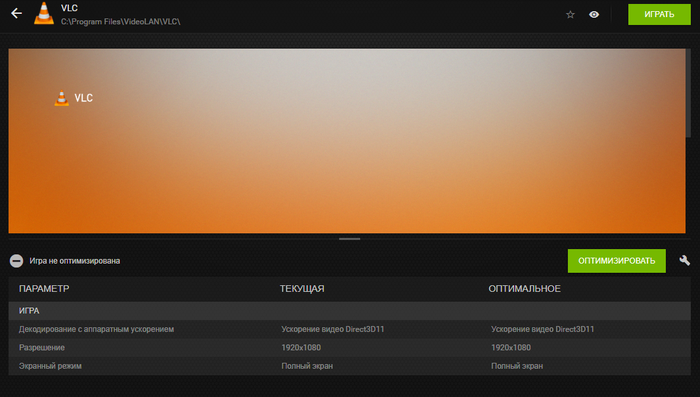The width and height of the screenshot is (700, 397).
Task: Toggle the eye visibility icon
Action: (594, 15)
